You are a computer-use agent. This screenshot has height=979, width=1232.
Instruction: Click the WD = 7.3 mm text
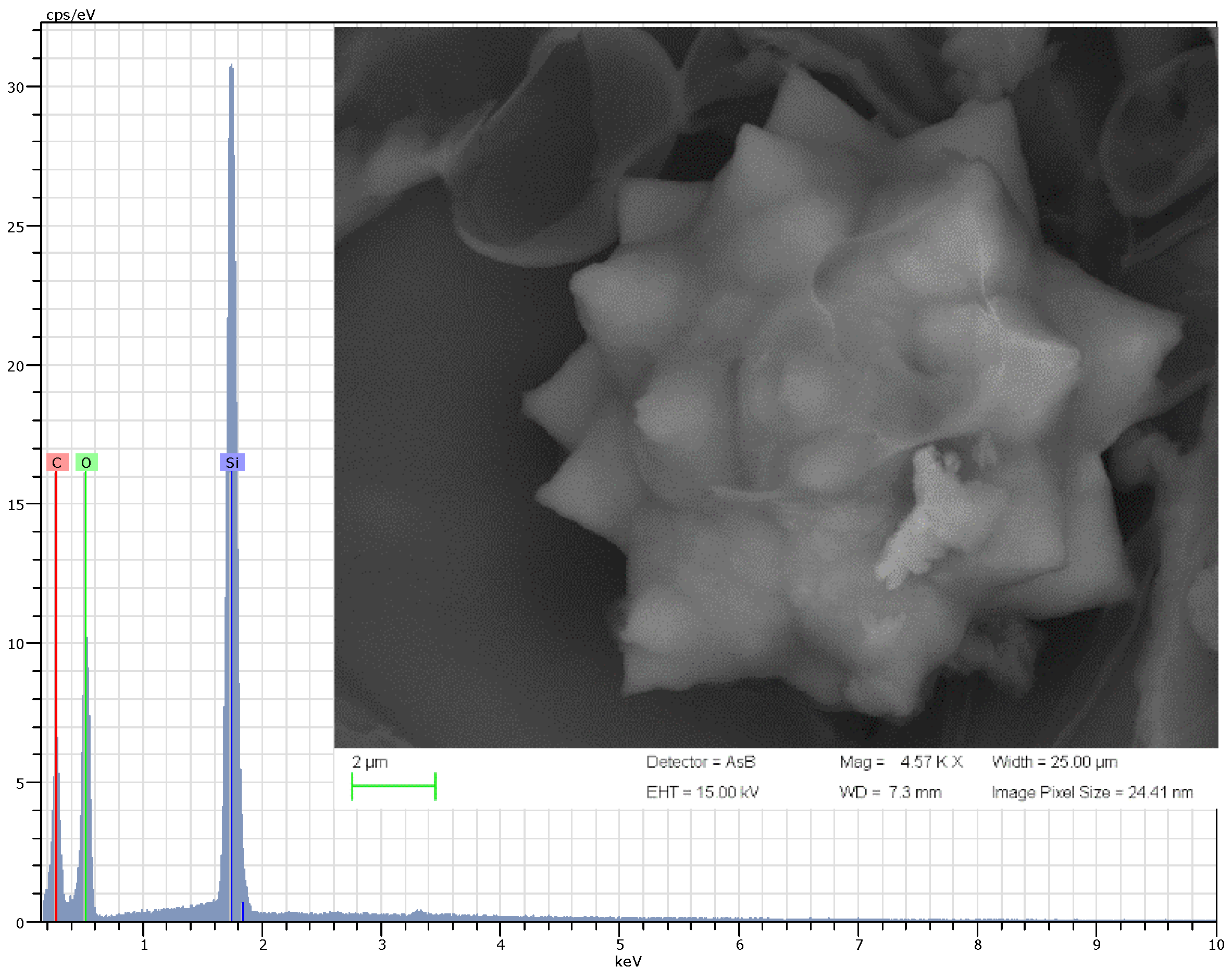[x=890, y=792]
